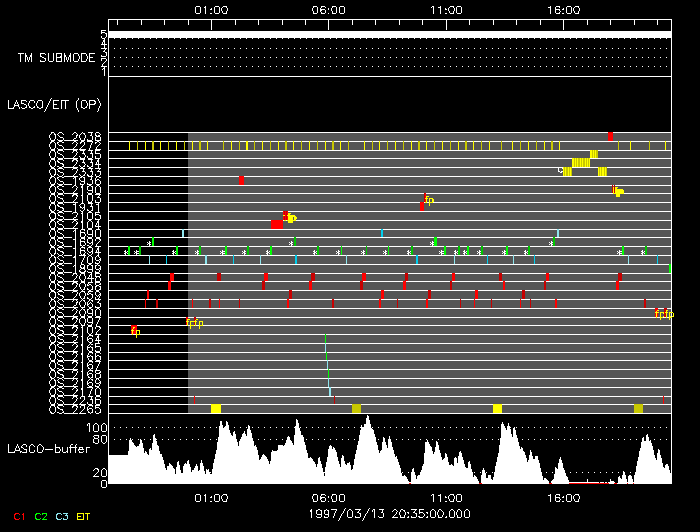Select the fp marker in OS_2105 row
Screen dimensions: 700x532
click(x=292, y=218)
